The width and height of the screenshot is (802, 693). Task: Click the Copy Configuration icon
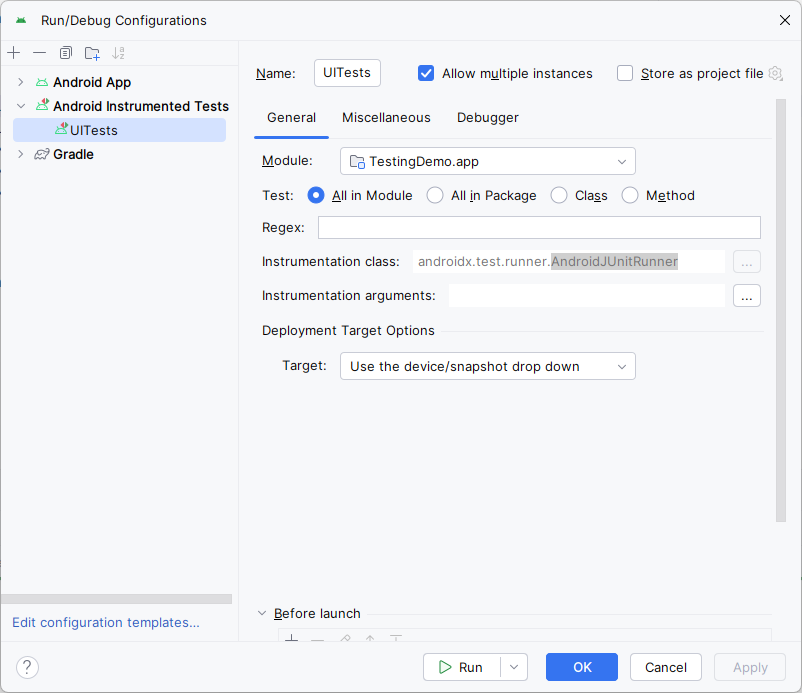66,53
